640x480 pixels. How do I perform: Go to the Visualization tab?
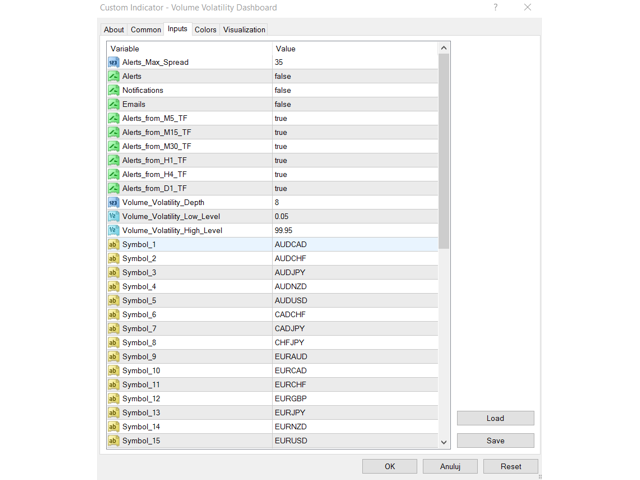tap(244, 30)
